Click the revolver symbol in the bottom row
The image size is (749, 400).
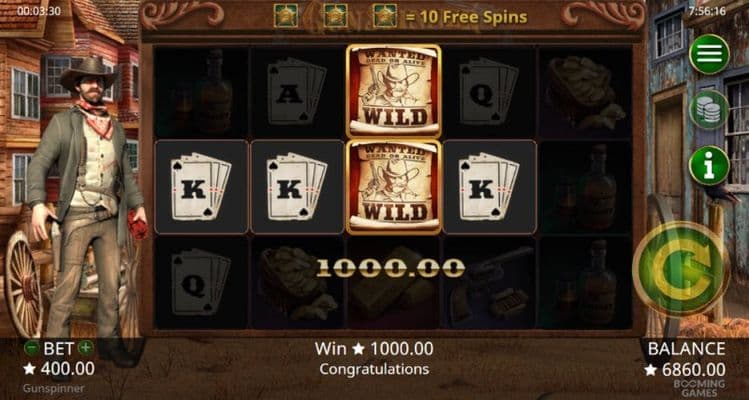491,285
